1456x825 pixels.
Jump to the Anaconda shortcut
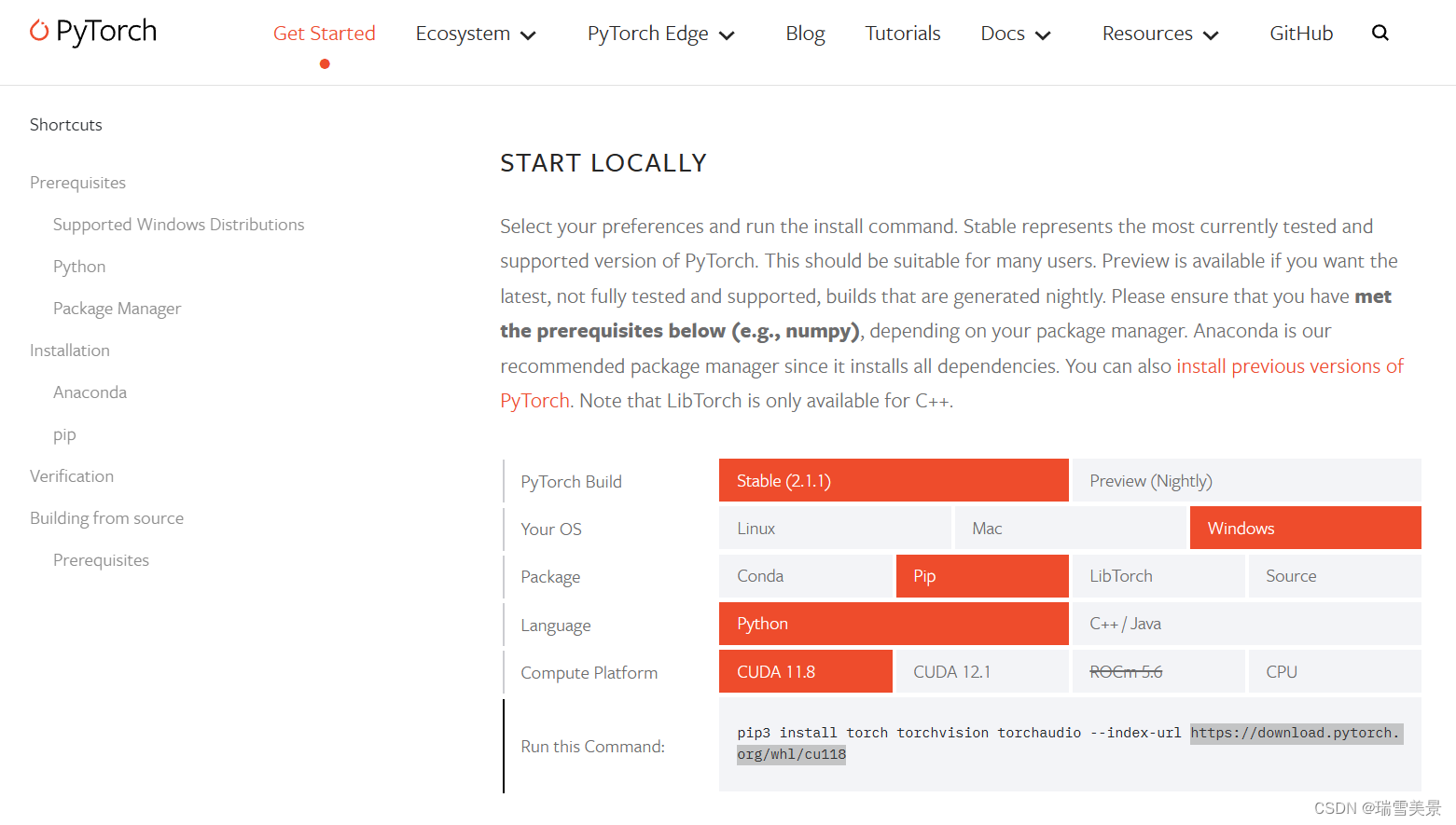pos(90,392)
